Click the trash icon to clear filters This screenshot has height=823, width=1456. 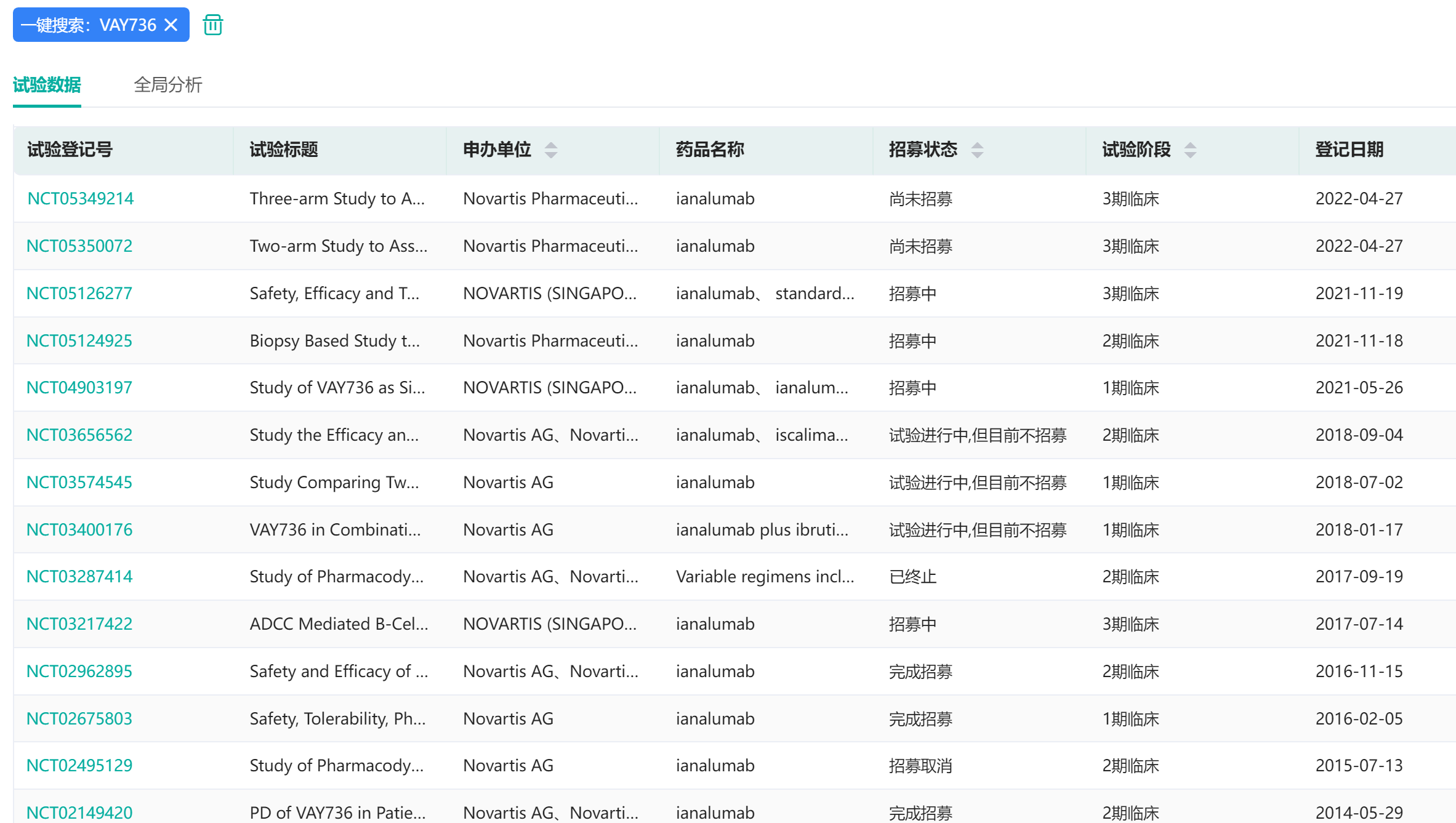[x=213, y=25]
